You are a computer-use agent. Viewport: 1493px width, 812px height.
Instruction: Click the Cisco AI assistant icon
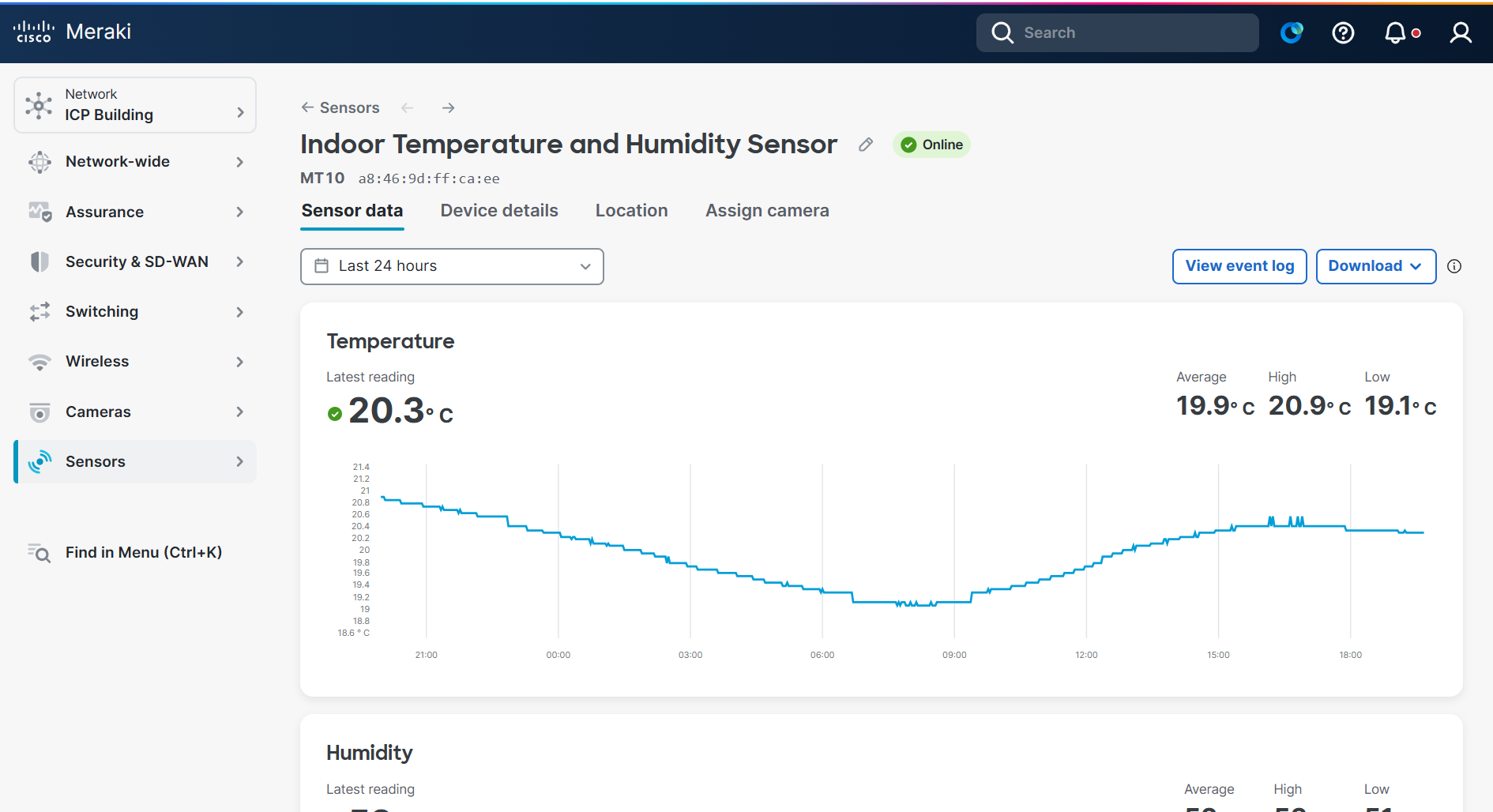coord(1292,32)
